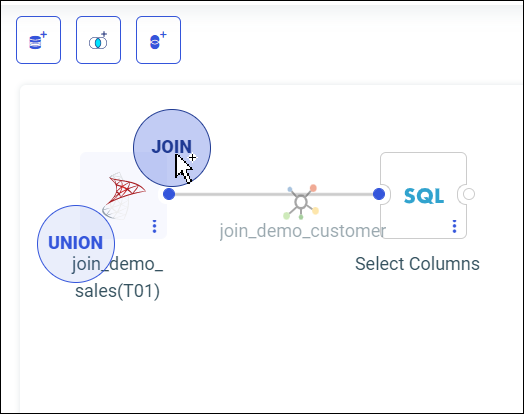Image resolution: width=524 pixels, height=414 pixels.
Task: Click the empty output port of SQL node
Action: [x=469, y=194]
